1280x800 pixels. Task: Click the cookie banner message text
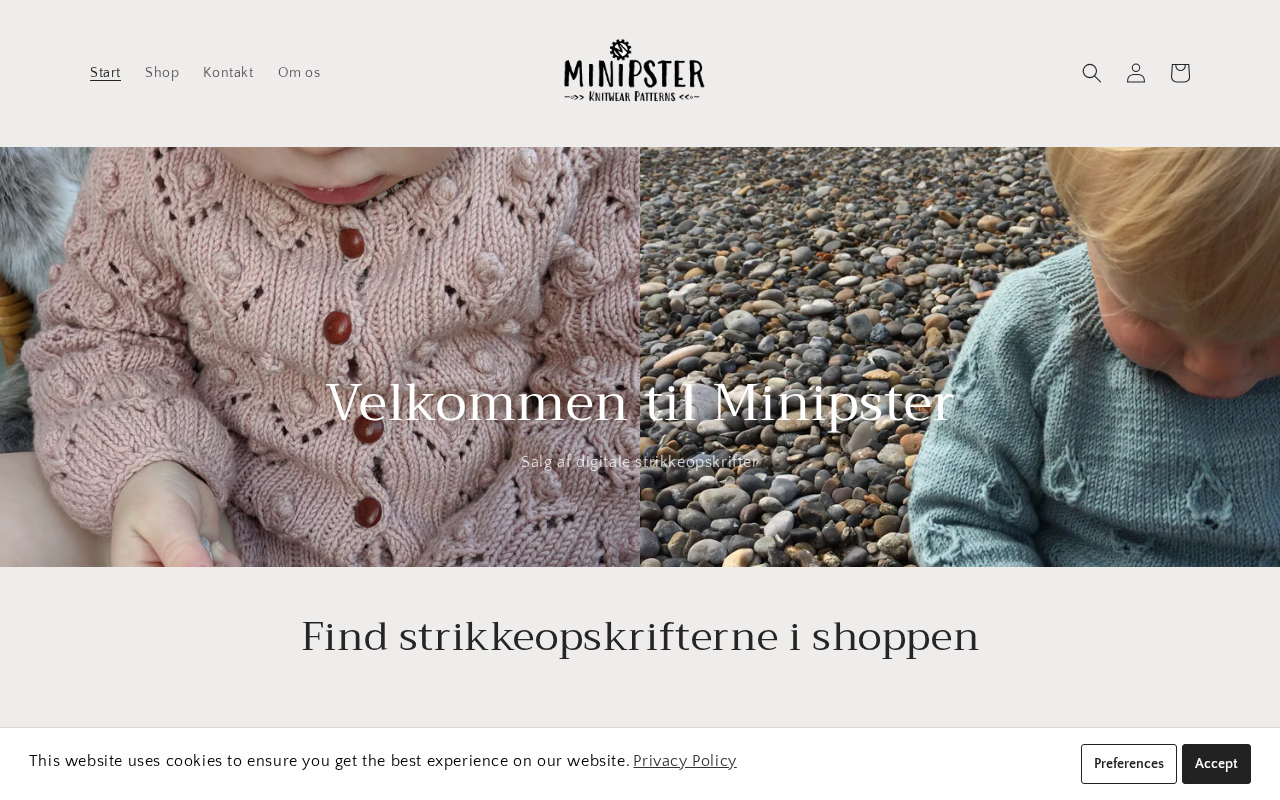click(329, 761)
